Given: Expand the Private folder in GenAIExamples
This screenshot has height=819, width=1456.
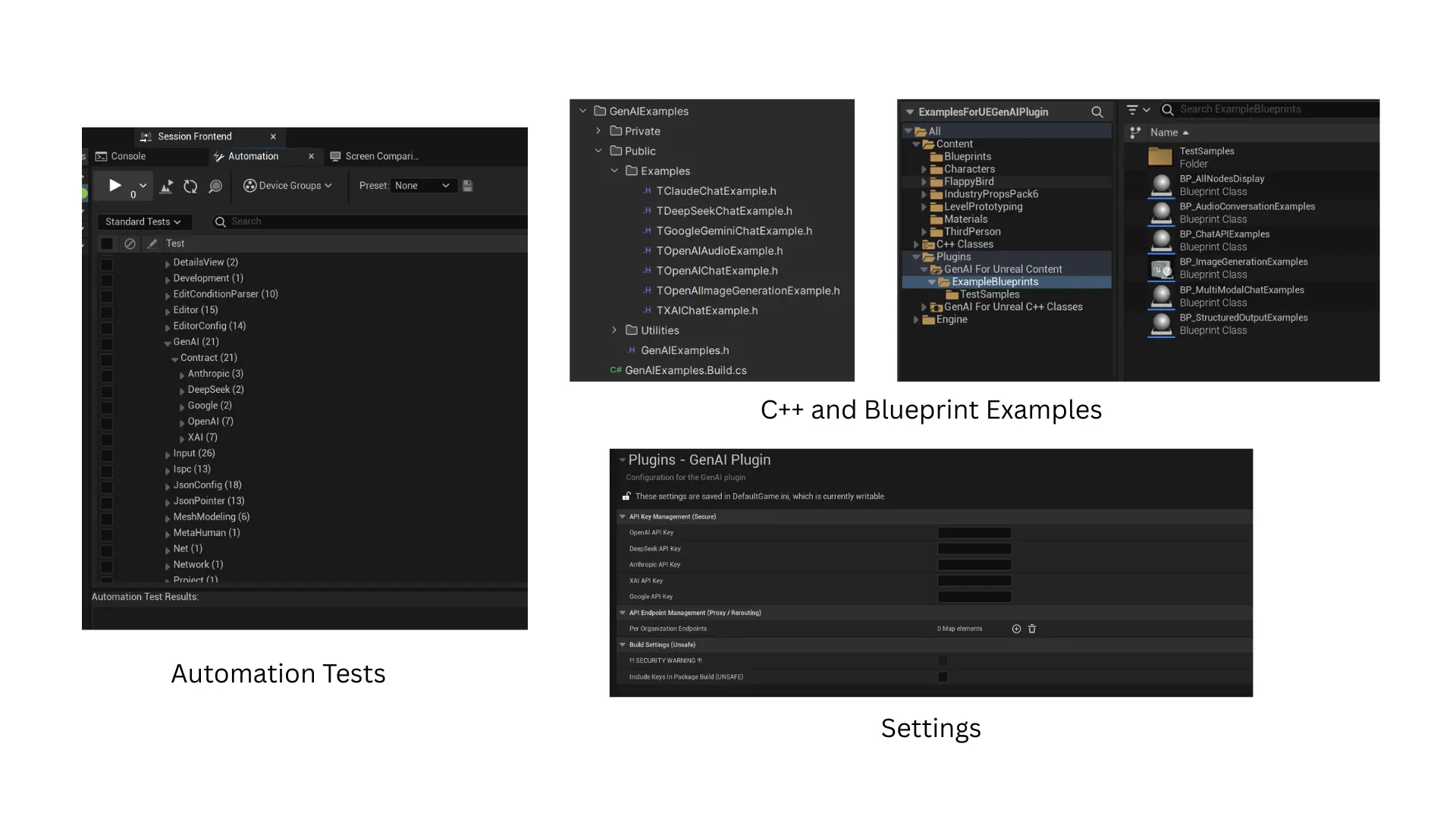Looking at the screenshot, I should pos(598,130).
